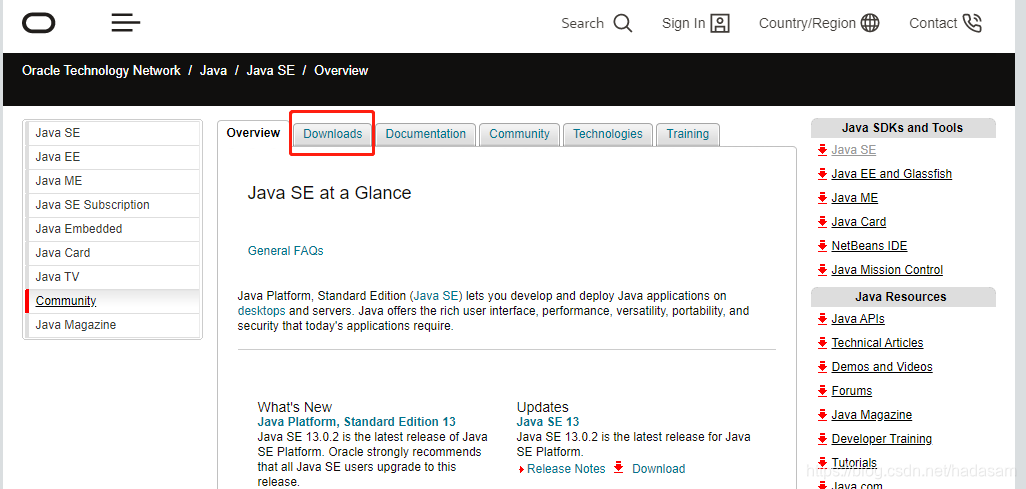Open the Java APIs link
Viewport: 1026px width, 489px height.
pos(858,319)
